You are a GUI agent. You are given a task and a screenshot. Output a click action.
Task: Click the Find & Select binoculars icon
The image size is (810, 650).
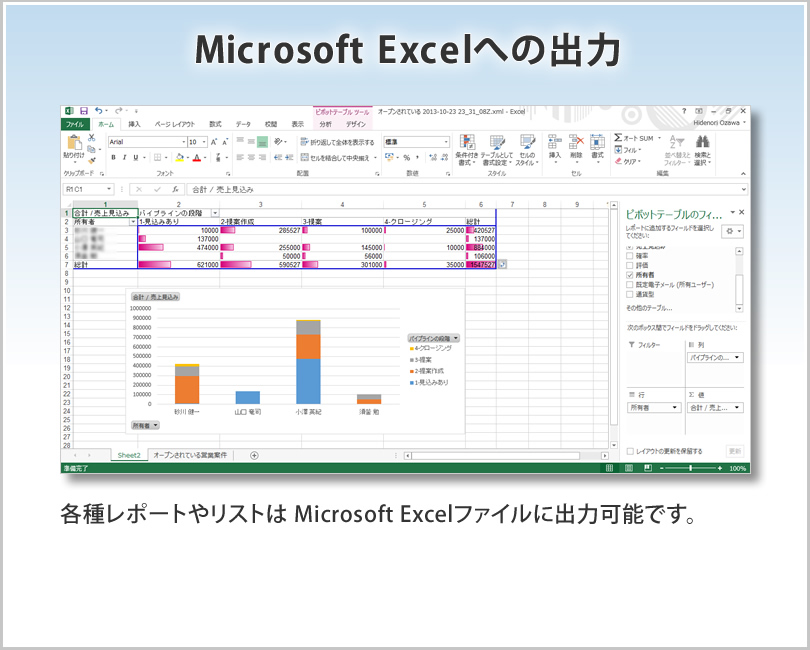tap(703, 142)
